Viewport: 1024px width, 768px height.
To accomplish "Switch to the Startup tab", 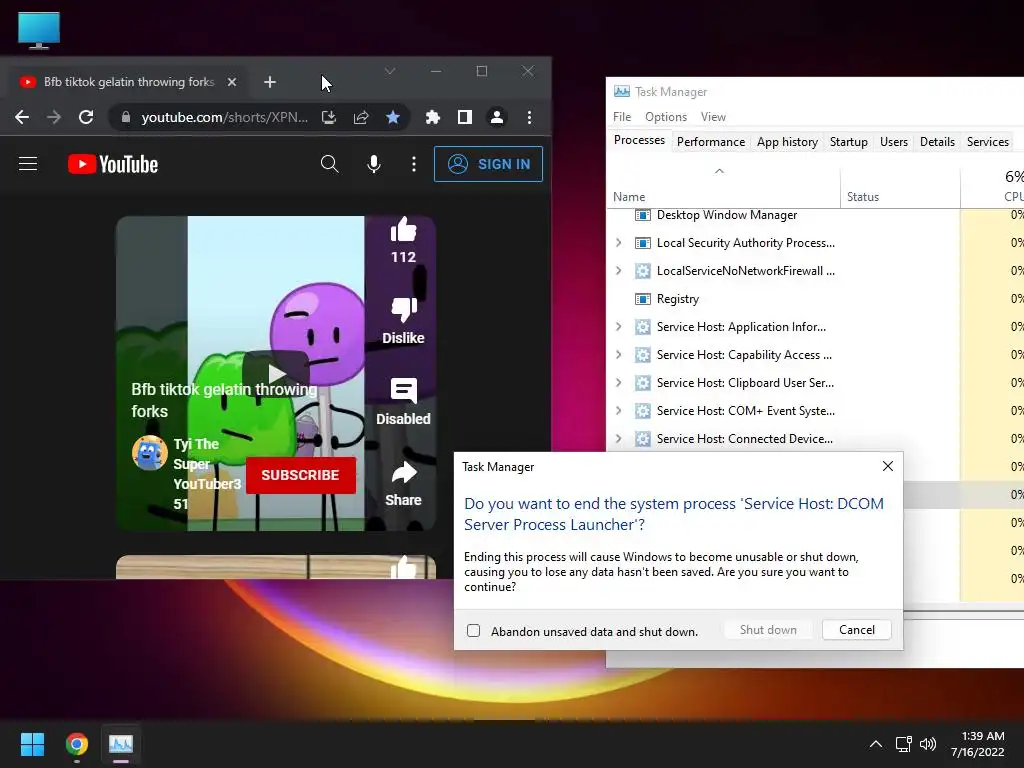I will coord(848,142).
